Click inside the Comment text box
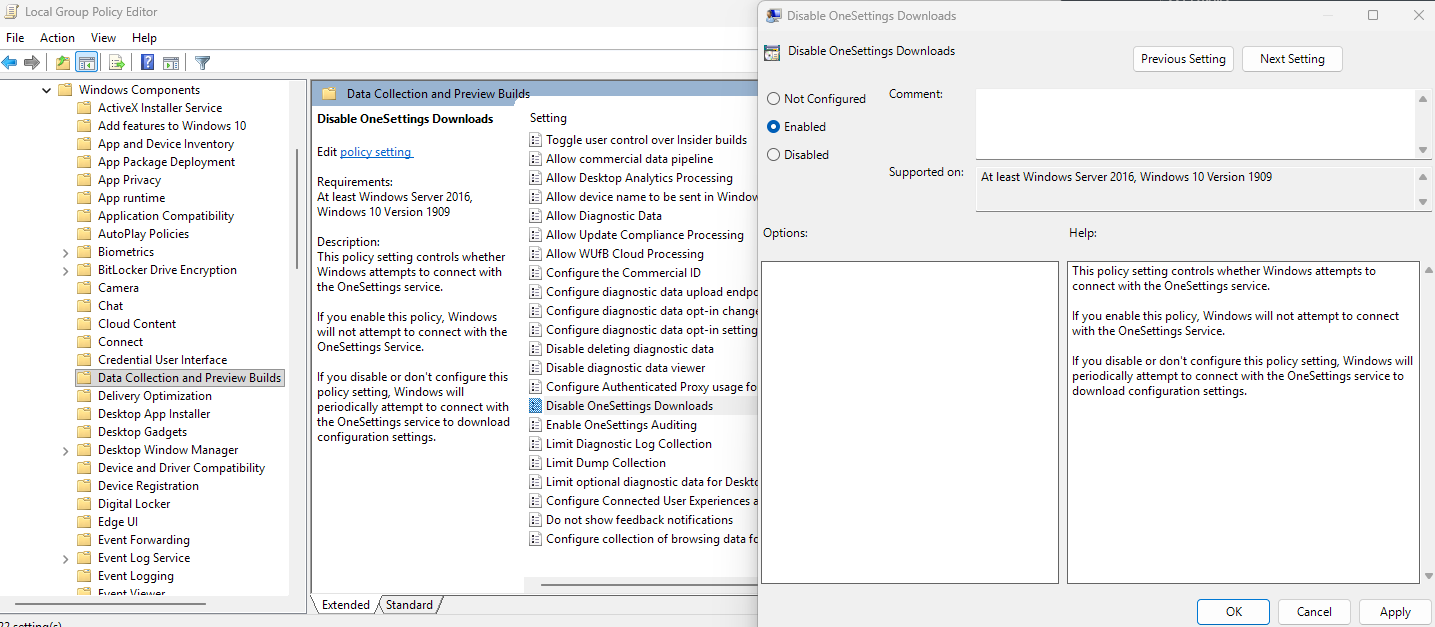1435x627 pixels. pyautogui.click(x=1195, y=124)
